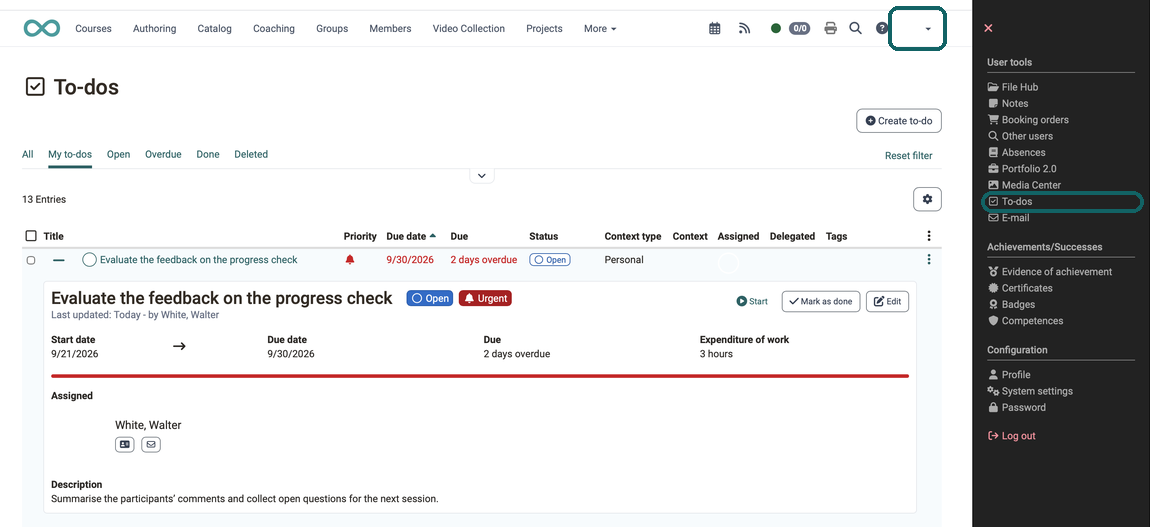
Task: Open the More menu dropdown
Action: tap(600, 29)
